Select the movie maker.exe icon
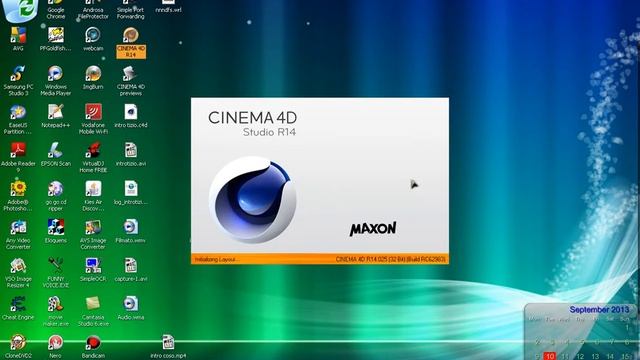This screenshot has width=640, height=360. click(56, 311)
